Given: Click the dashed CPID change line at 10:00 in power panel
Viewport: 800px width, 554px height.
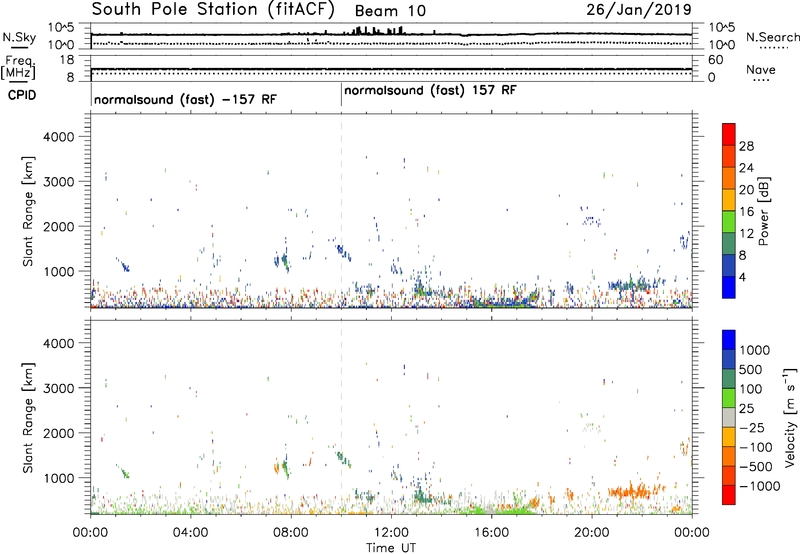Looking at the screenshot, I should point(341,211).
